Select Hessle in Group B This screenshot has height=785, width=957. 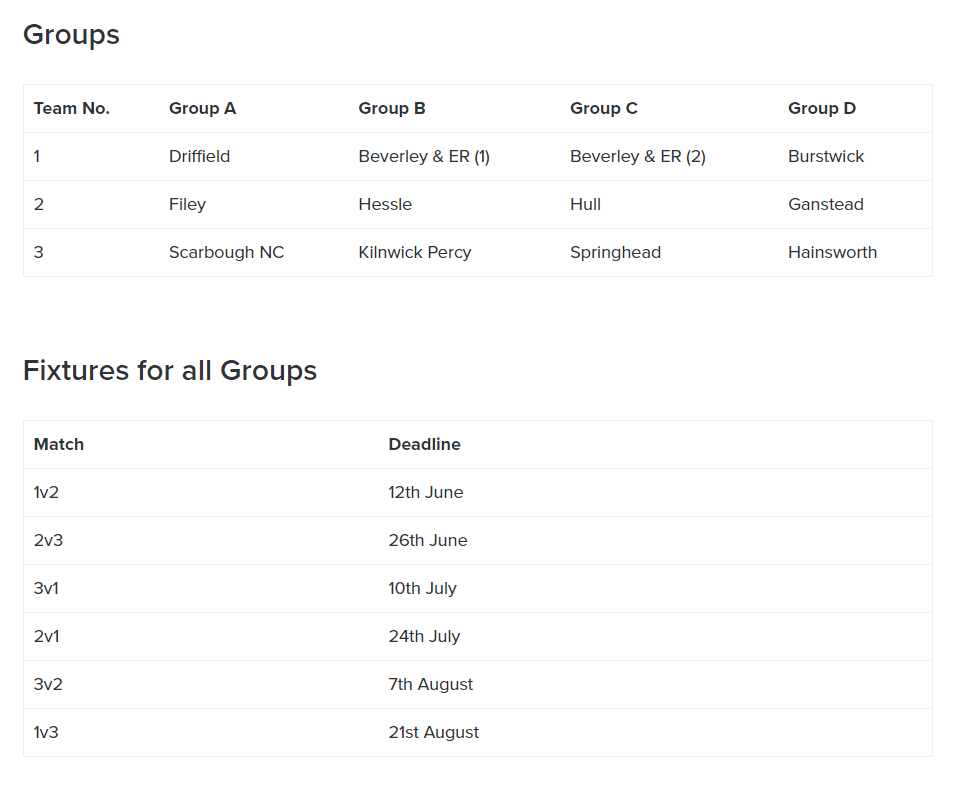(x=384, y=204)
